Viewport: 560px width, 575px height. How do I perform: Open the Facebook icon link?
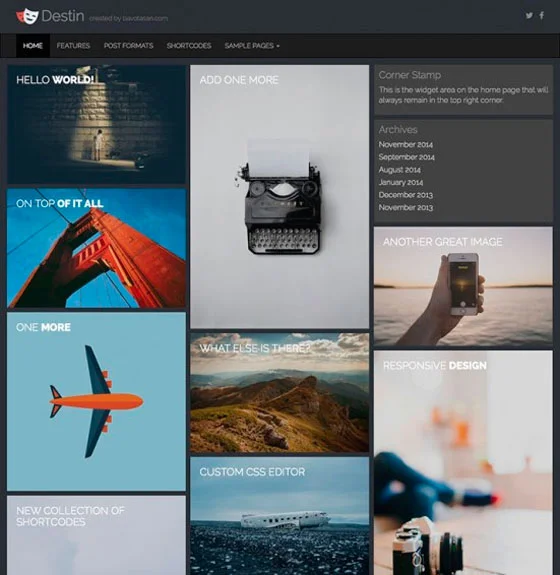tap(542, 15)
